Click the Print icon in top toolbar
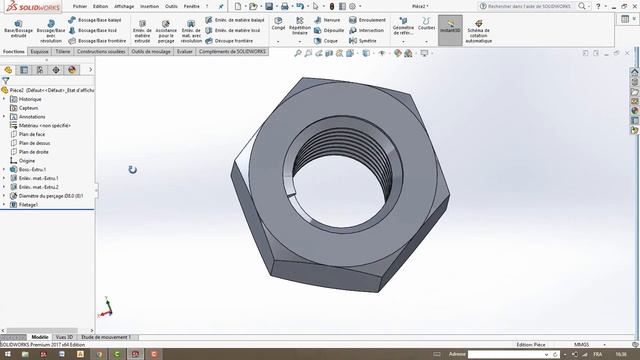 [284, 6]
